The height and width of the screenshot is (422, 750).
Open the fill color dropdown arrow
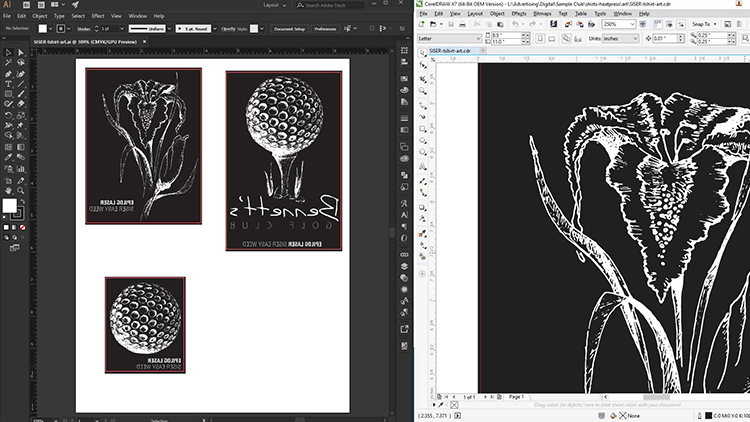point(51,29)
